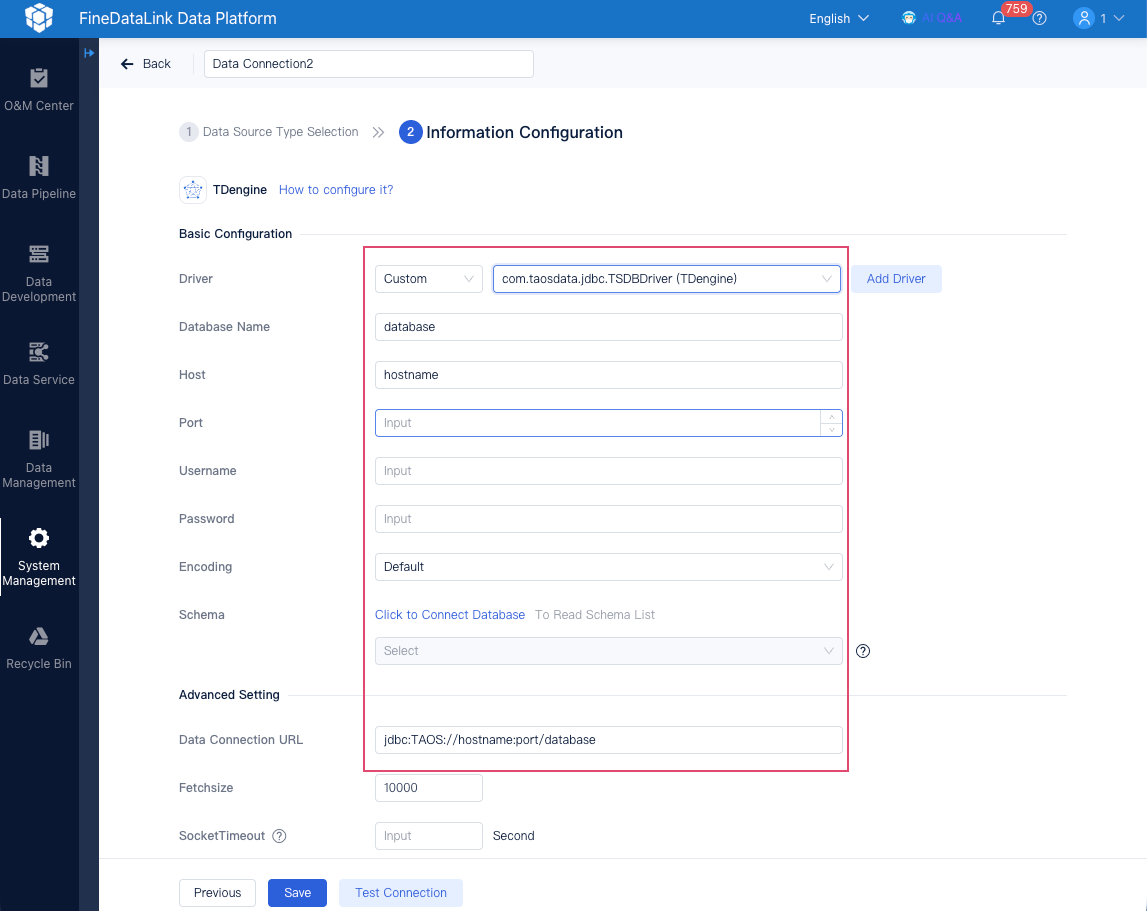Click the TDengine data source icon

[x=192, y=190]
